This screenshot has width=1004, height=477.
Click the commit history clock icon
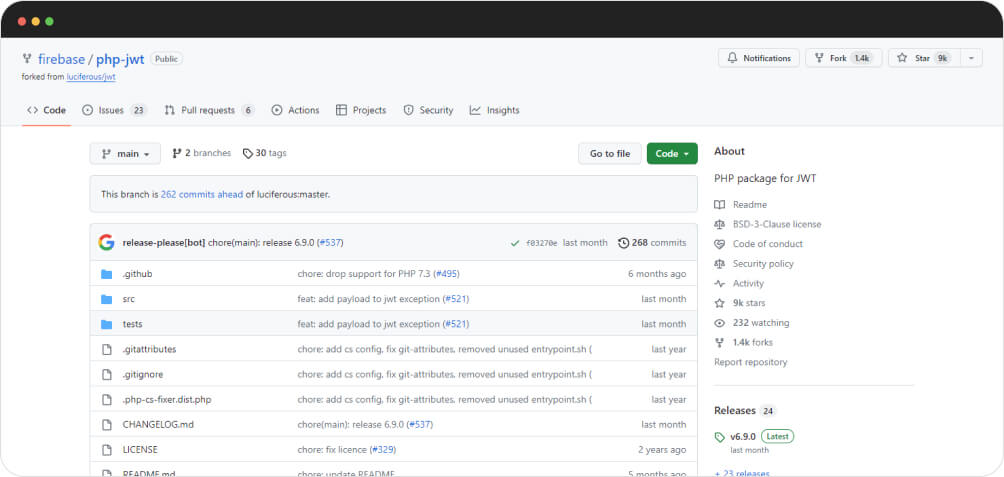624,243
